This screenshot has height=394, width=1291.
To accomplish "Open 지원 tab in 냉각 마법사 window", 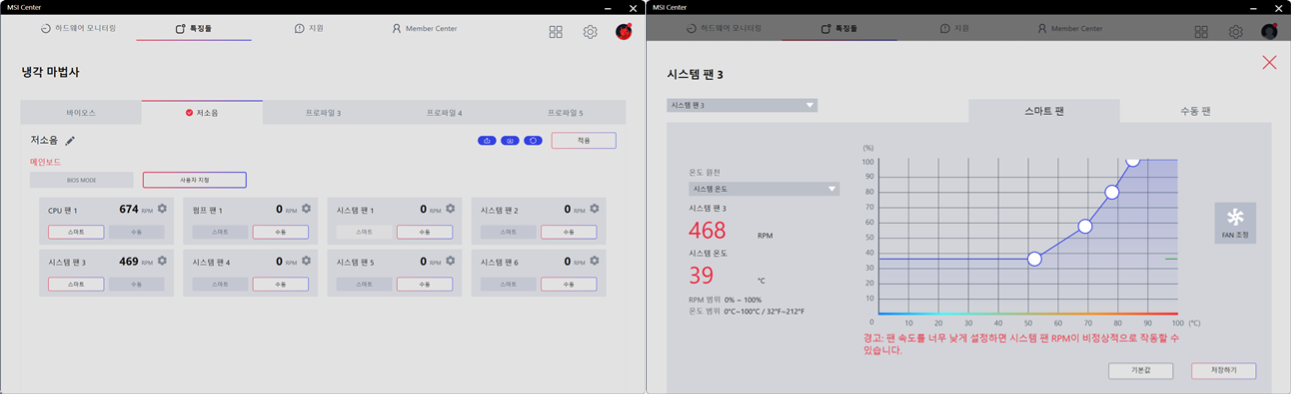I will click(310, 28).
